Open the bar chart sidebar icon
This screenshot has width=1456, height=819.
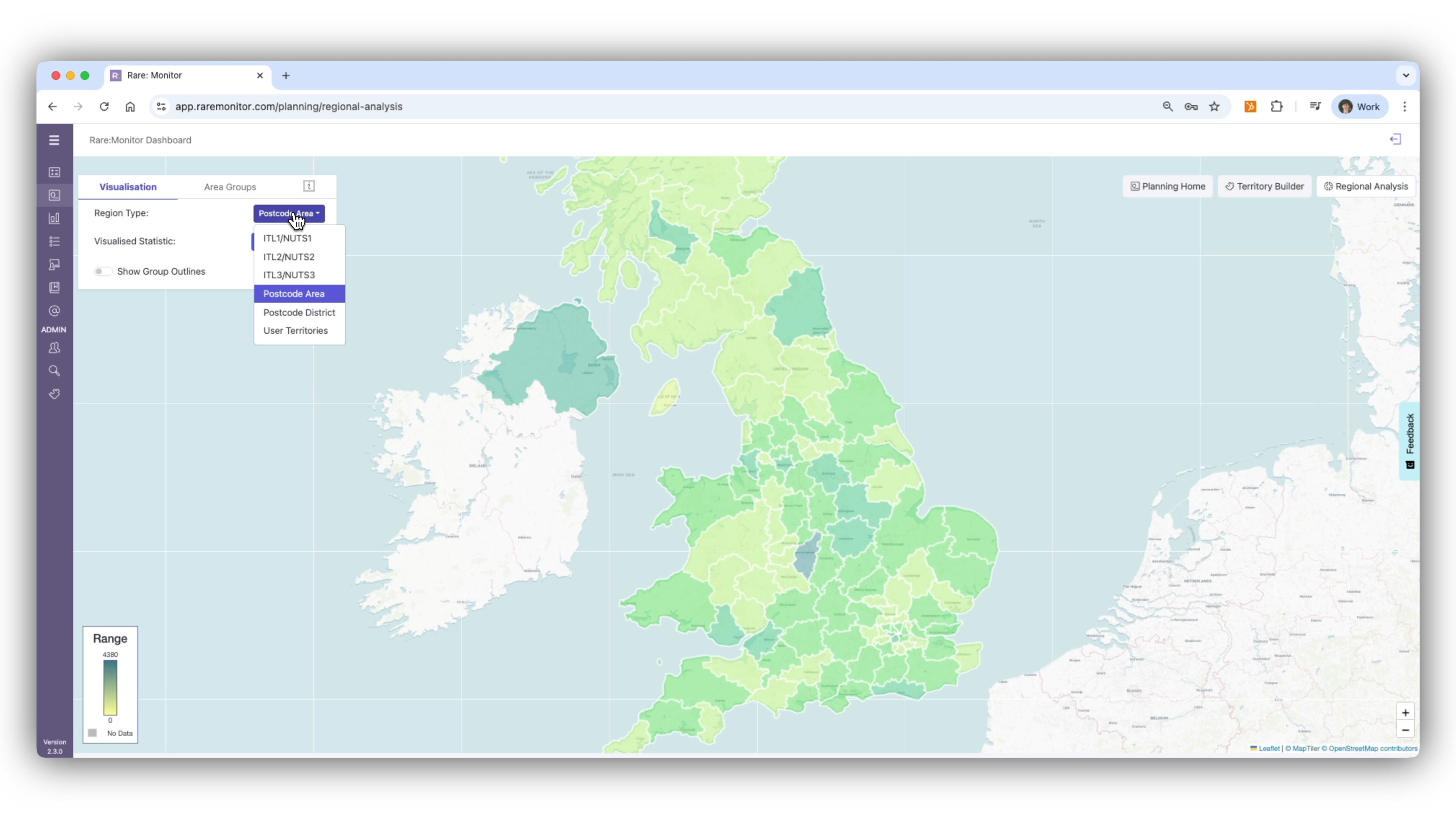coord(54,218)
